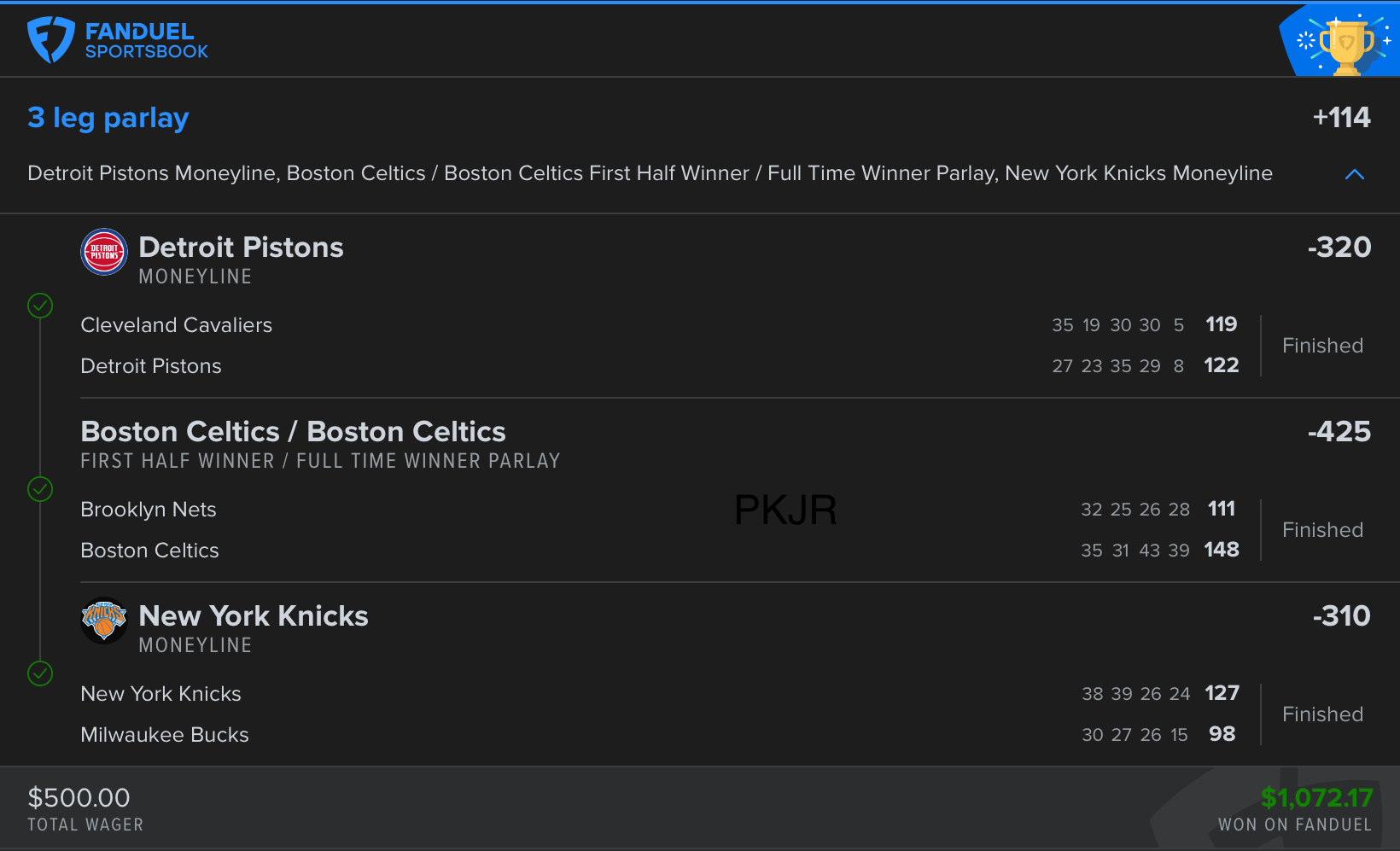Click the FanDuel shield logo icon
The image size is (1400, 851).
[x=50, y=40]
